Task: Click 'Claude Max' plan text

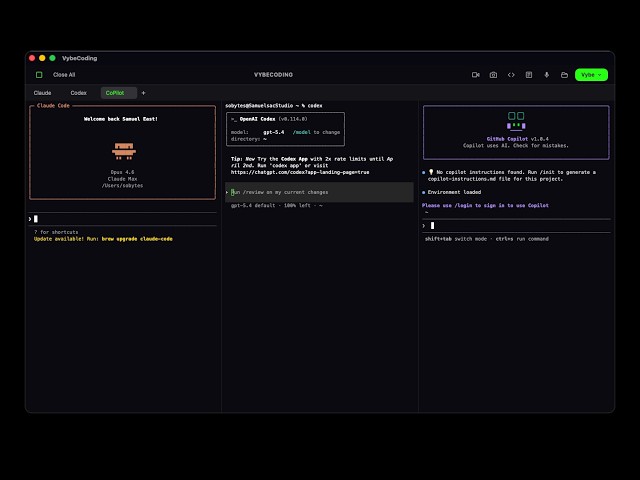Action: point(122,179)
